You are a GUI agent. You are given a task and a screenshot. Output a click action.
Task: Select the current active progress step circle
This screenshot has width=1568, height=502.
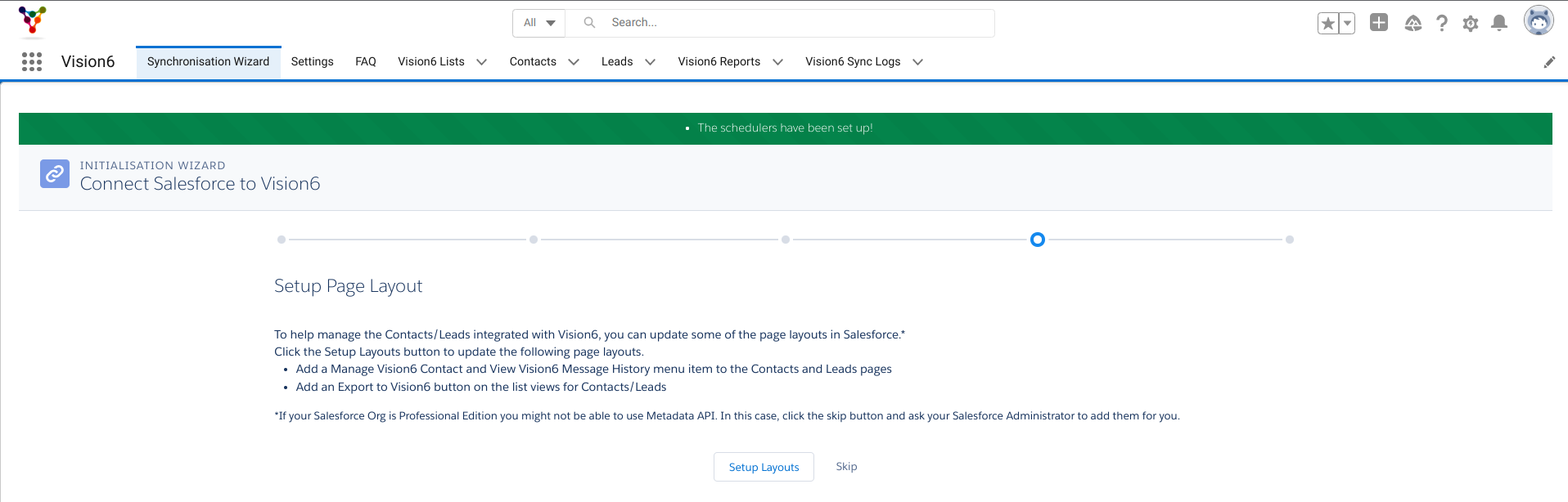(x=1038, y=240)
